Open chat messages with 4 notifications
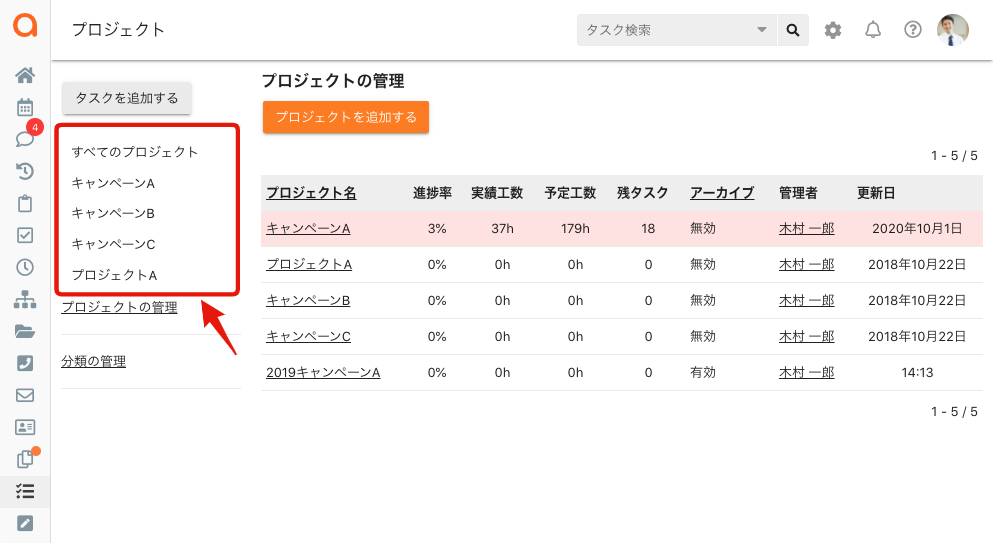The height and width of the screenshot is (543, 993). 25,139
